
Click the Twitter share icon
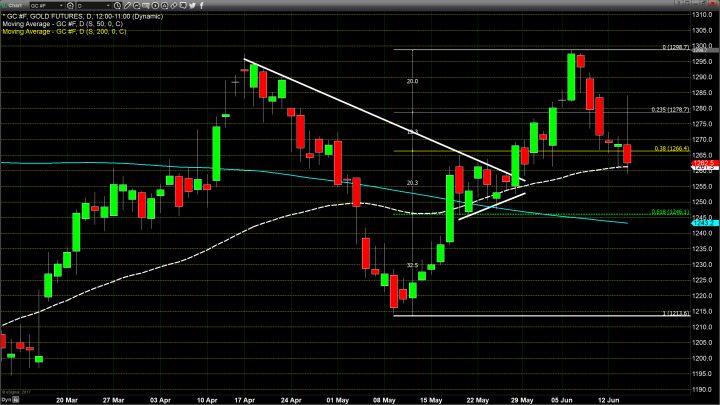click(x=193, y=6)
